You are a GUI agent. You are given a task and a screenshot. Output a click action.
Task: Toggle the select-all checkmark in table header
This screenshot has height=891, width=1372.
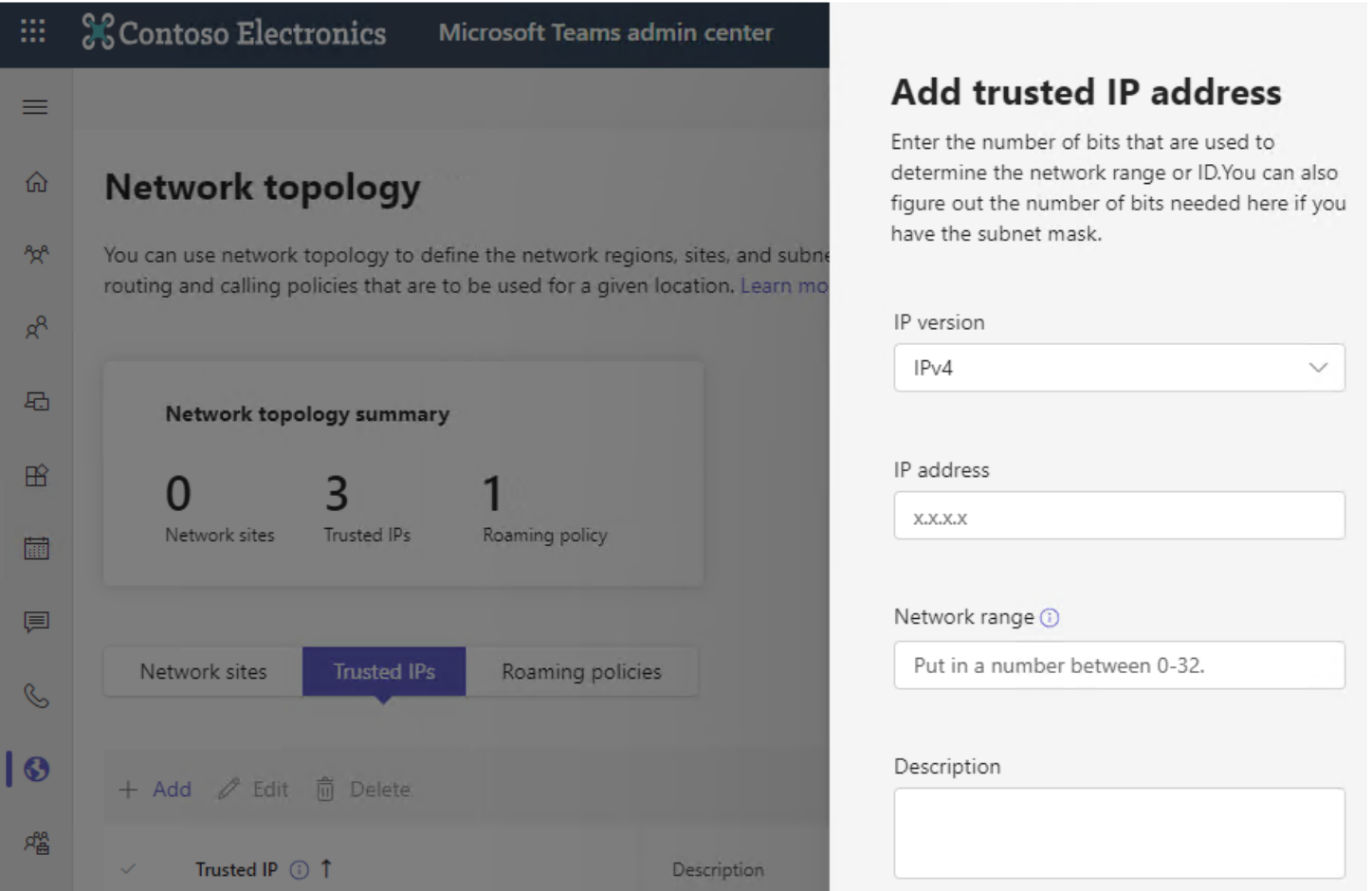tap(129, 868)
